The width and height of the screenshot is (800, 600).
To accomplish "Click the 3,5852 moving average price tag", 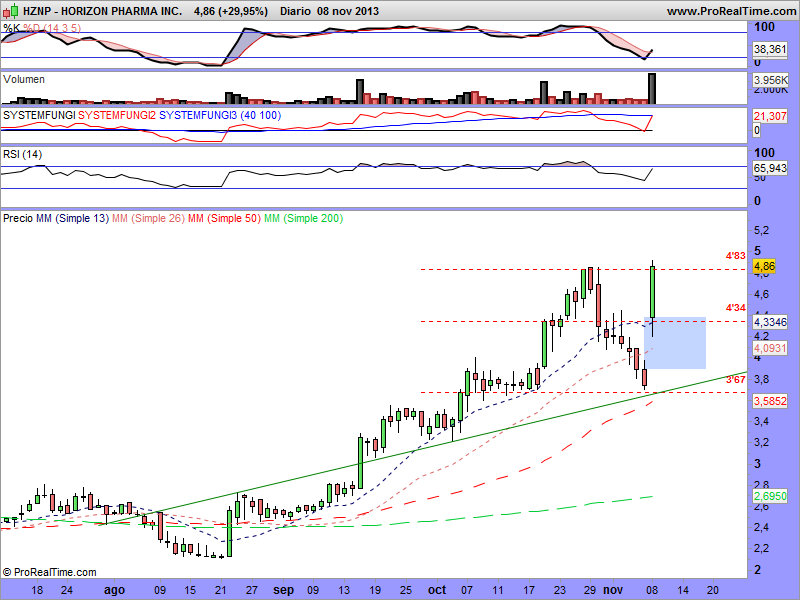I will pos(770,401).
